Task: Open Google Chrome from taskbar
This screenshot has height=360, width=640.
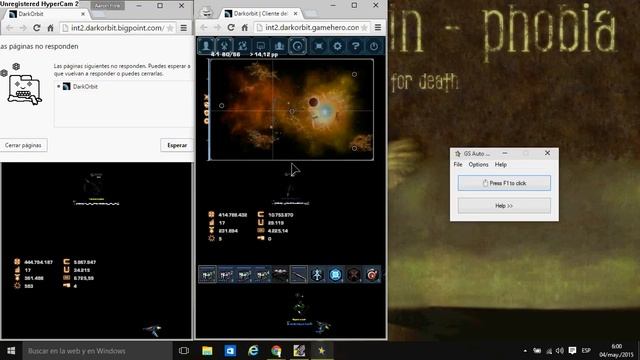Action: [276, 351]
